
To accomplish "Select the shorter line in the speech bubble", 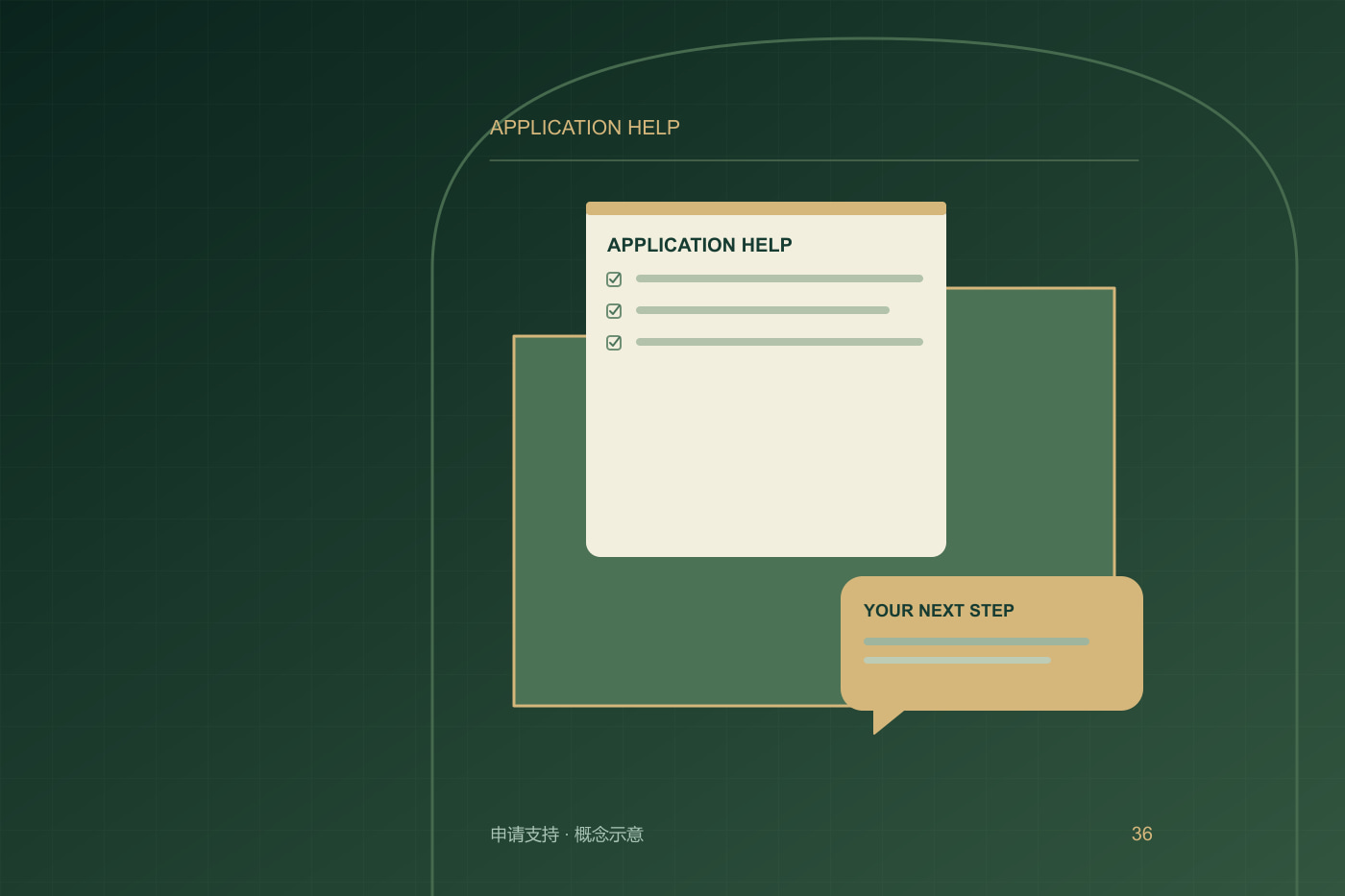I will coord(957,661).
